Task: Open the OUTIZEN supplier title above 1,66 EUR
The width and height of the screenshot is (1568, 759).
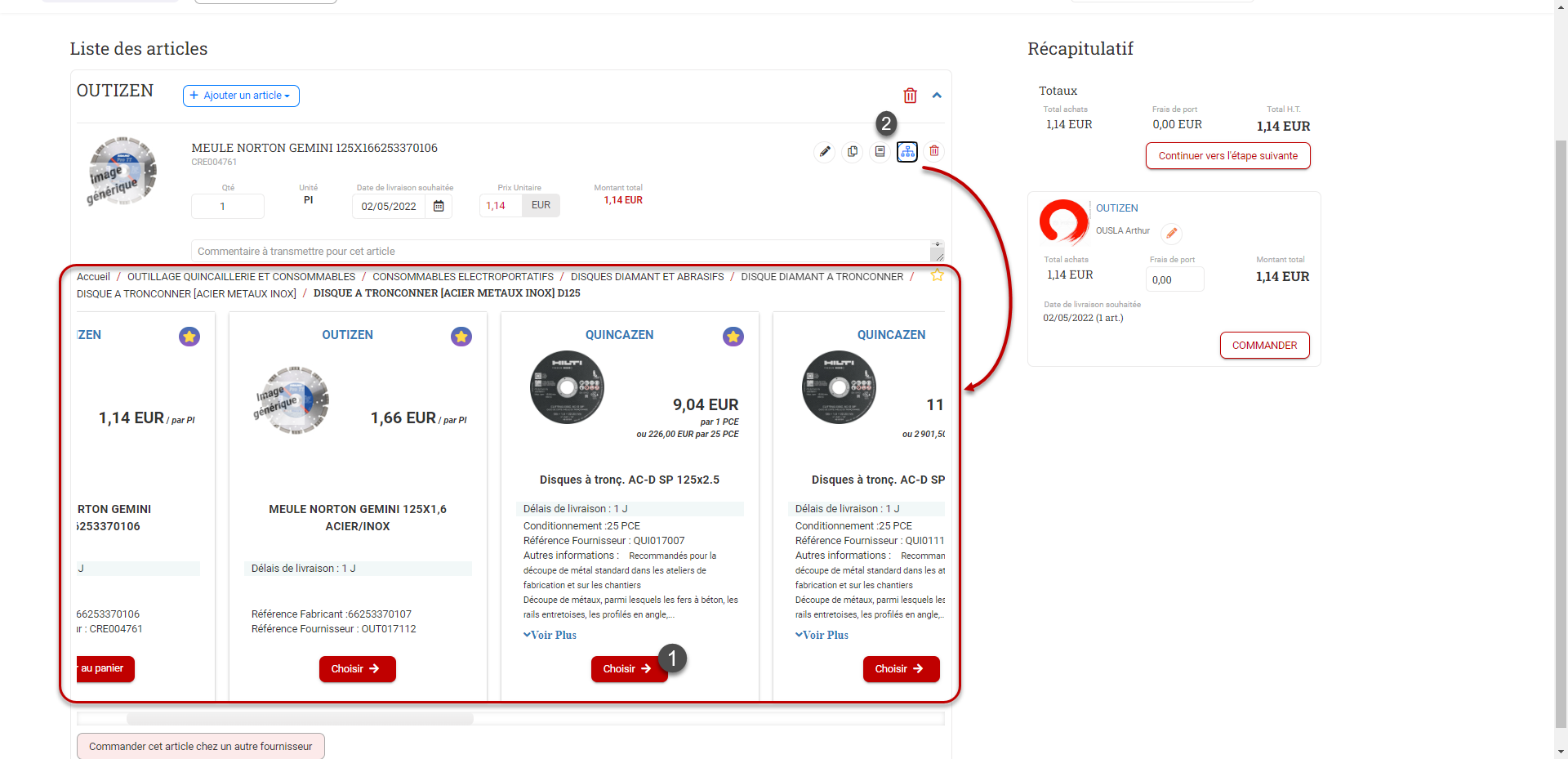Action: tap(347, 335)
